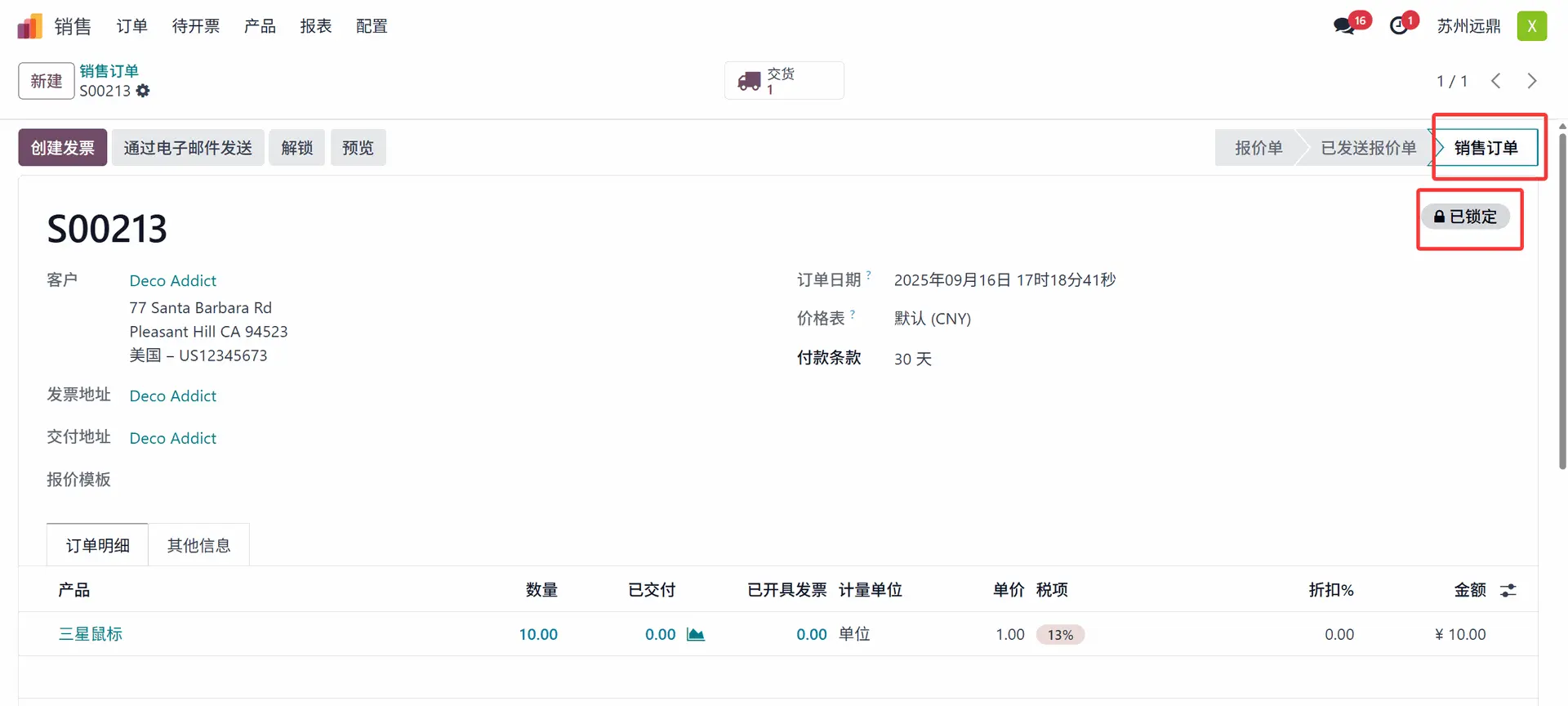Open the column settings adjust icon

coord(1508,590)
